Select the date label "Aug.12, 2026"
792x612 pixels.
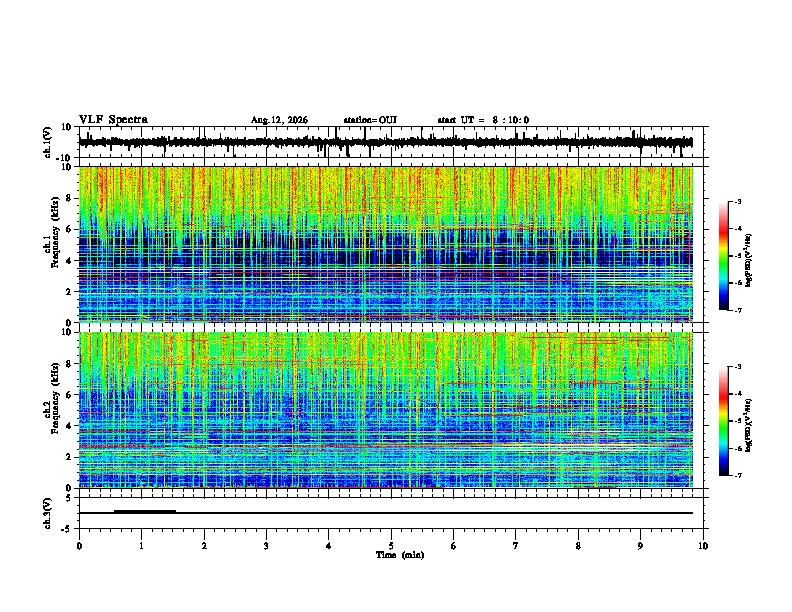coord(279,120)
